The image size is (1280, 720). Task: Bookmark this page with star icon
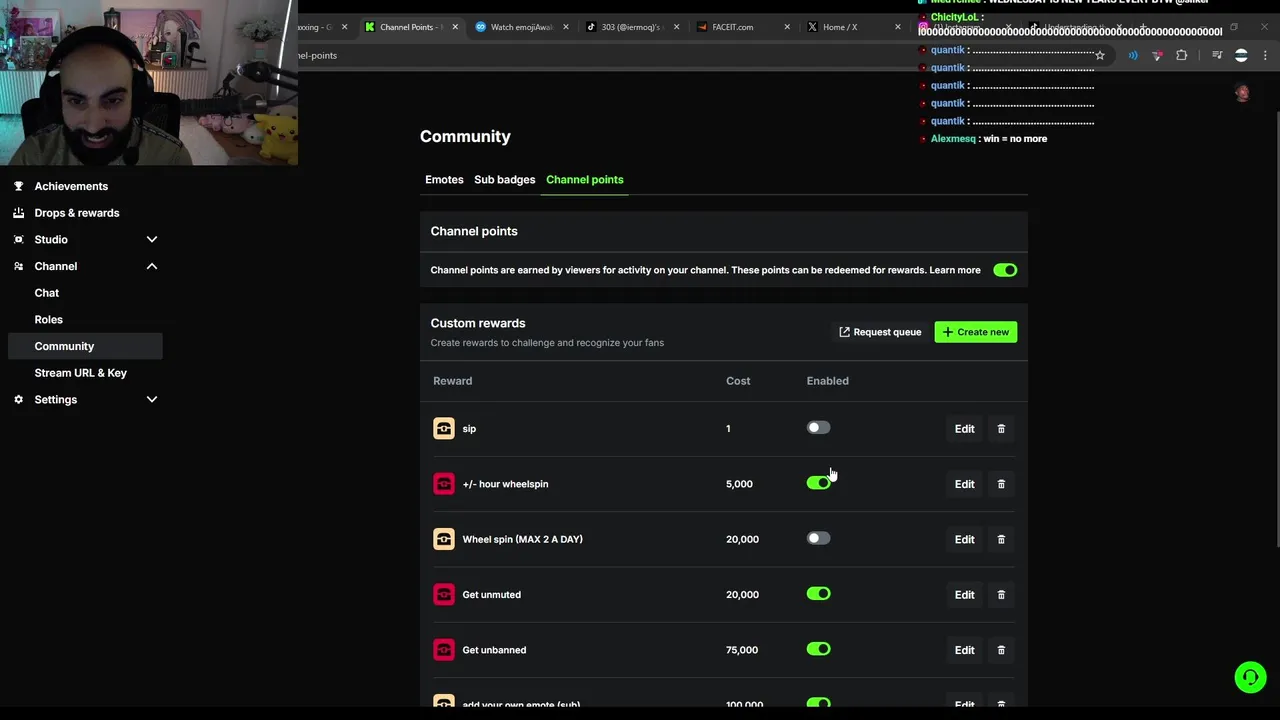tap(1100, 56)
